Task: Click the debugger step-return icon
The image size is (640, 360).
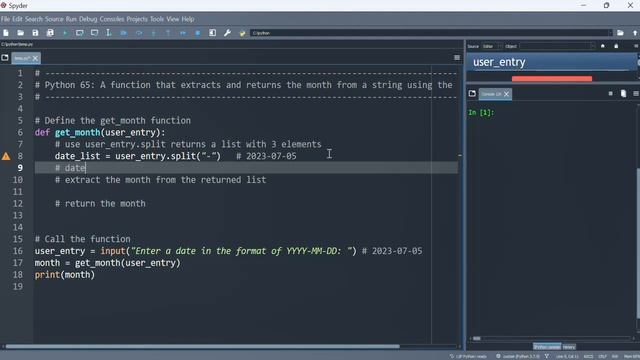Action: [x=168, y=33]
